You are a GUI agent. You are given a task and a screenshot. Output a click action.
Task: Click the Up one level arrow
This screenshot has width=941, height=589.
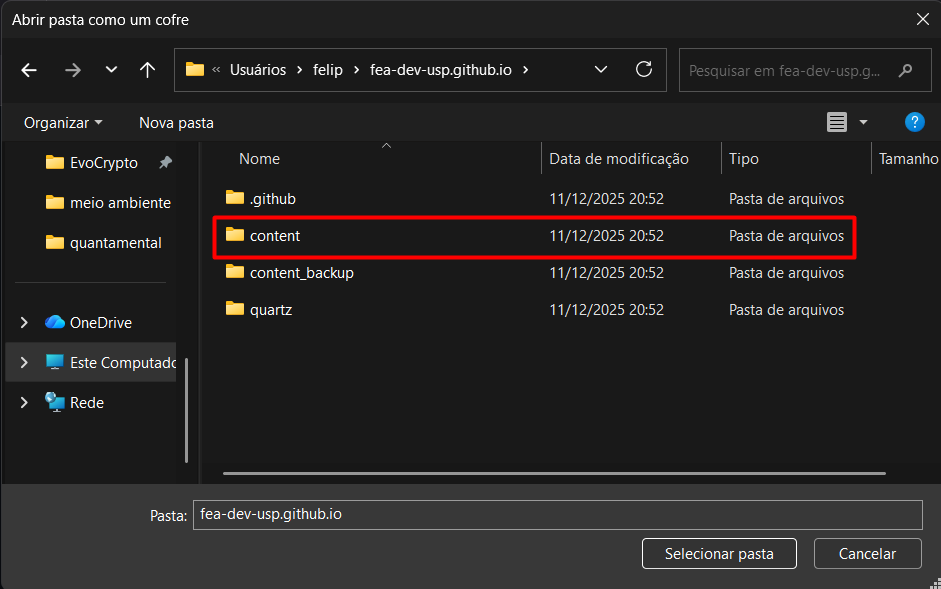[x=148, y=70]
